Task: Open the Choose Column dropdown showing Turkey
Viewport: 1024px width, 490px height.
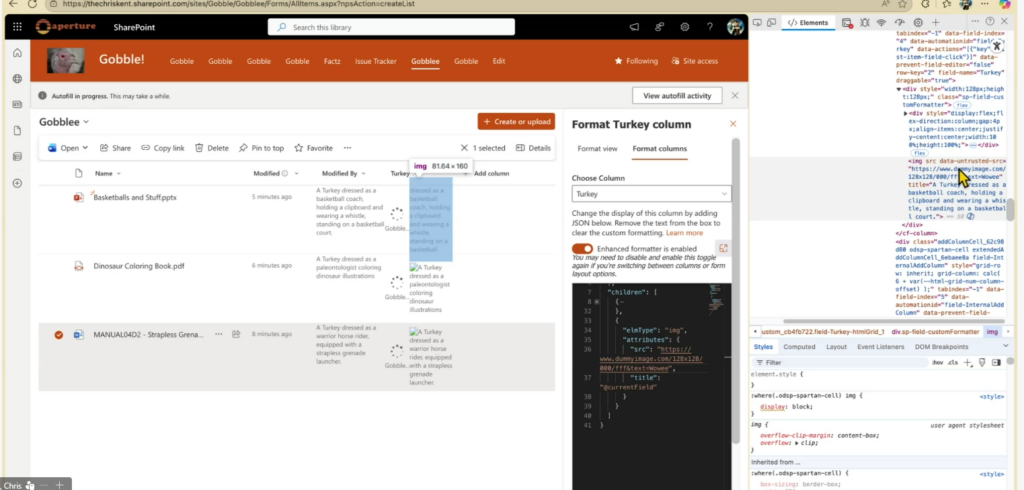Action: point(651,193)
